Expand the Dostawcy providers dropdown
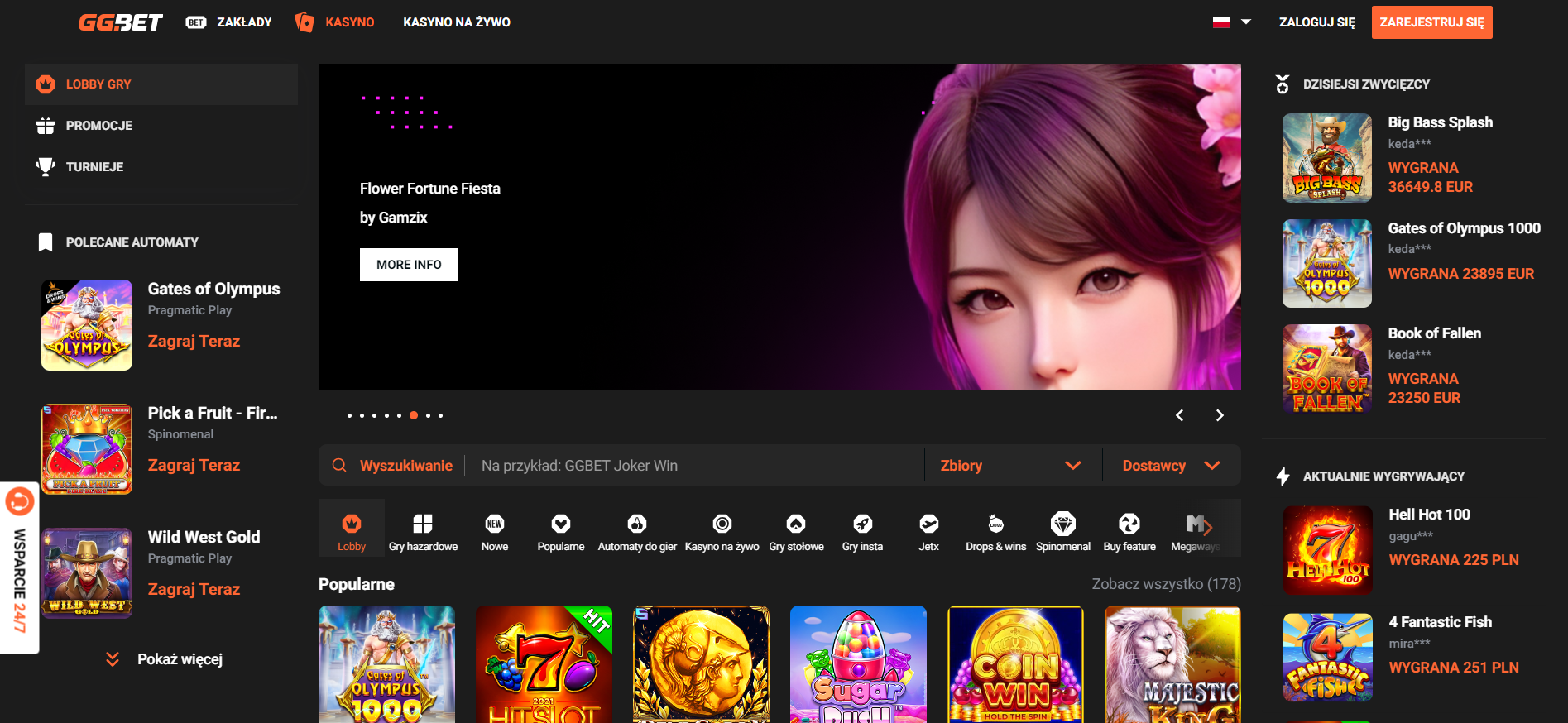 click(x=1170, y=466)
